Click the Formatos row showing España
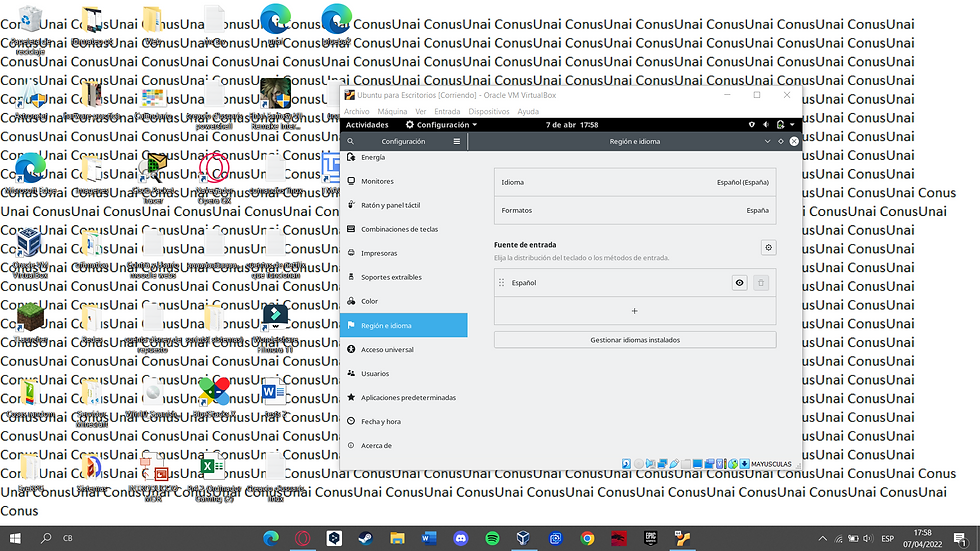Screen dimensions: 980x551 click(x=635, y=211)
